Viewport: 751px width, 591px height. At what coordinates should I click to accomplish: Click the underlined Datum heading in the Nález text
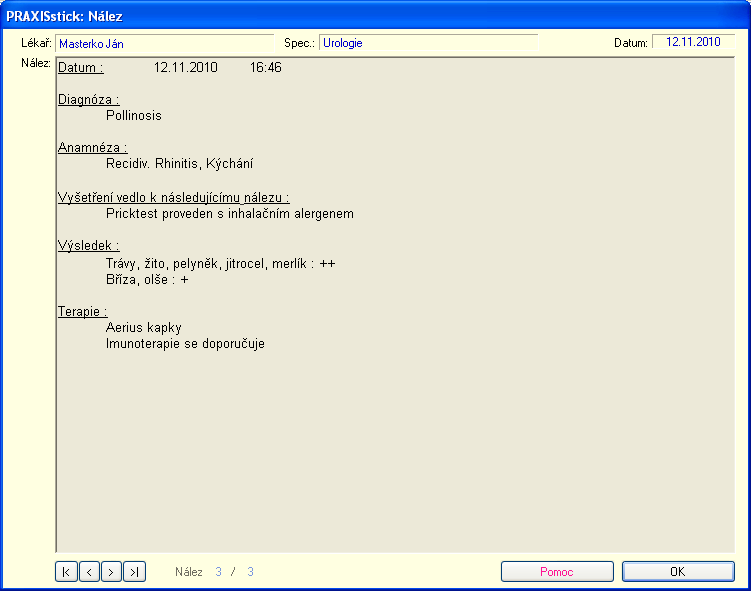tap(81, 68)
